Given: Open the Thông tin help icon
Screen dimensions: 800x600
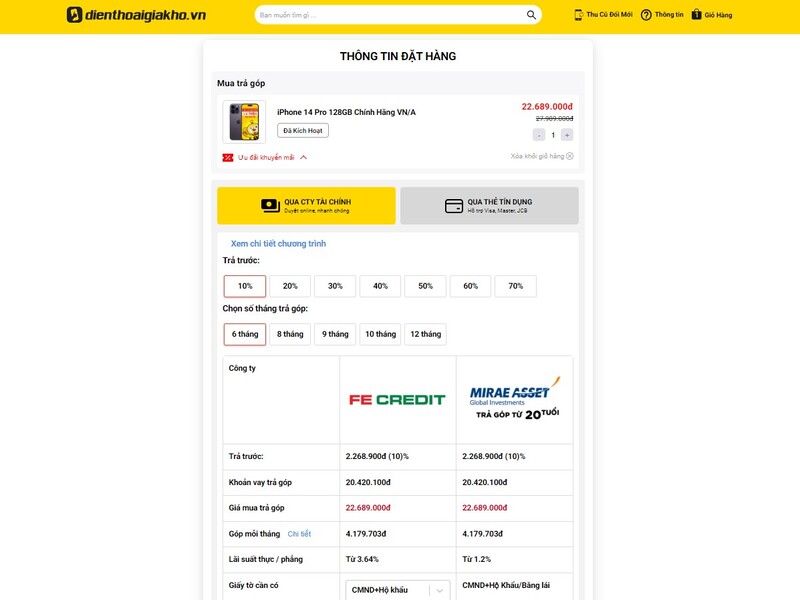Looking at the screenshot, I should [646, 15].
